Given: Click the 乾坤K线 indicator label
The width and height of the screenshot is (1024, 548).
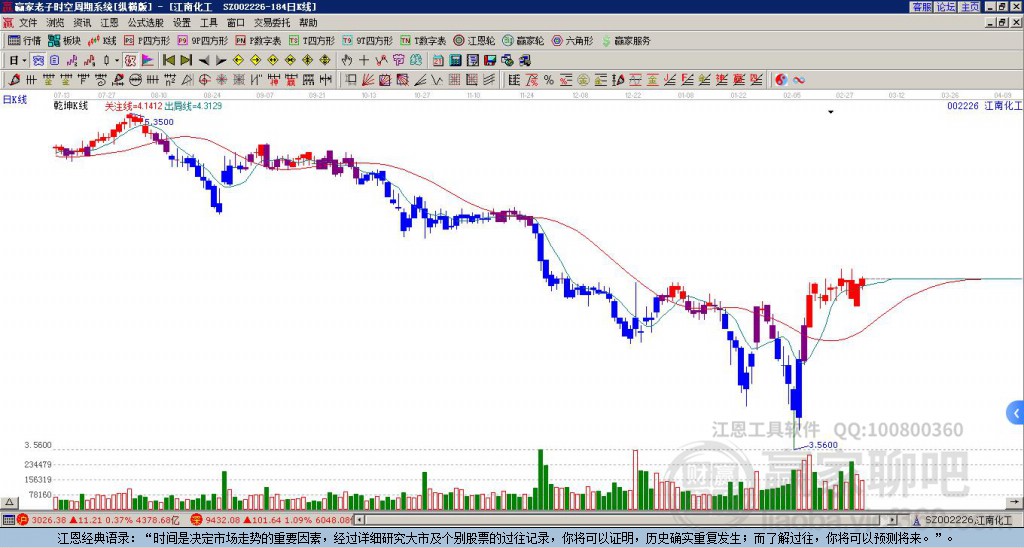Looking at the screenshot, I should [71, 106].
